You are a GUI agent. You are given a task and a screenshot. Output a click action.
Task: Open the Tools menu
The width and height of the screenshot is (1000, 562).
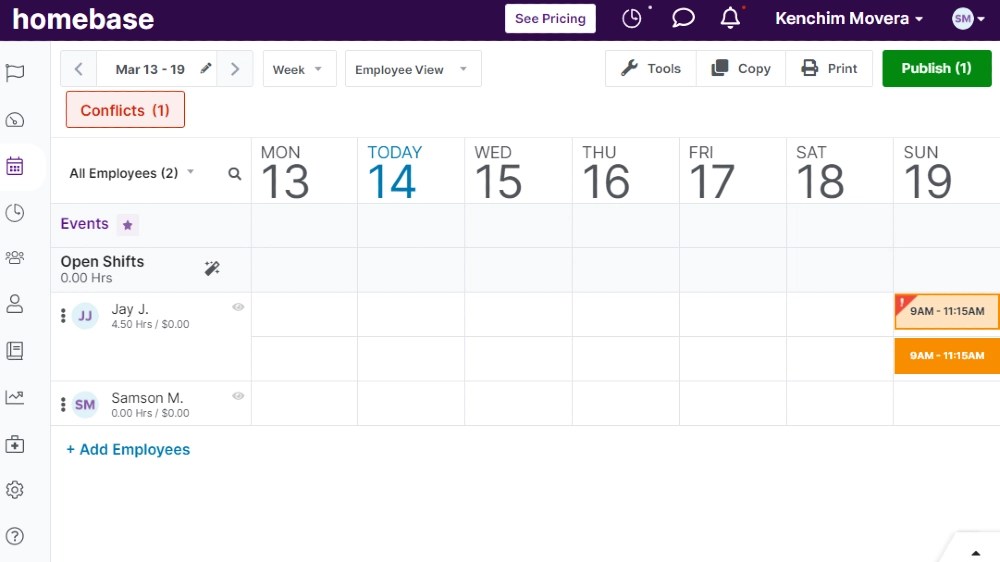[x=651, y=69]
